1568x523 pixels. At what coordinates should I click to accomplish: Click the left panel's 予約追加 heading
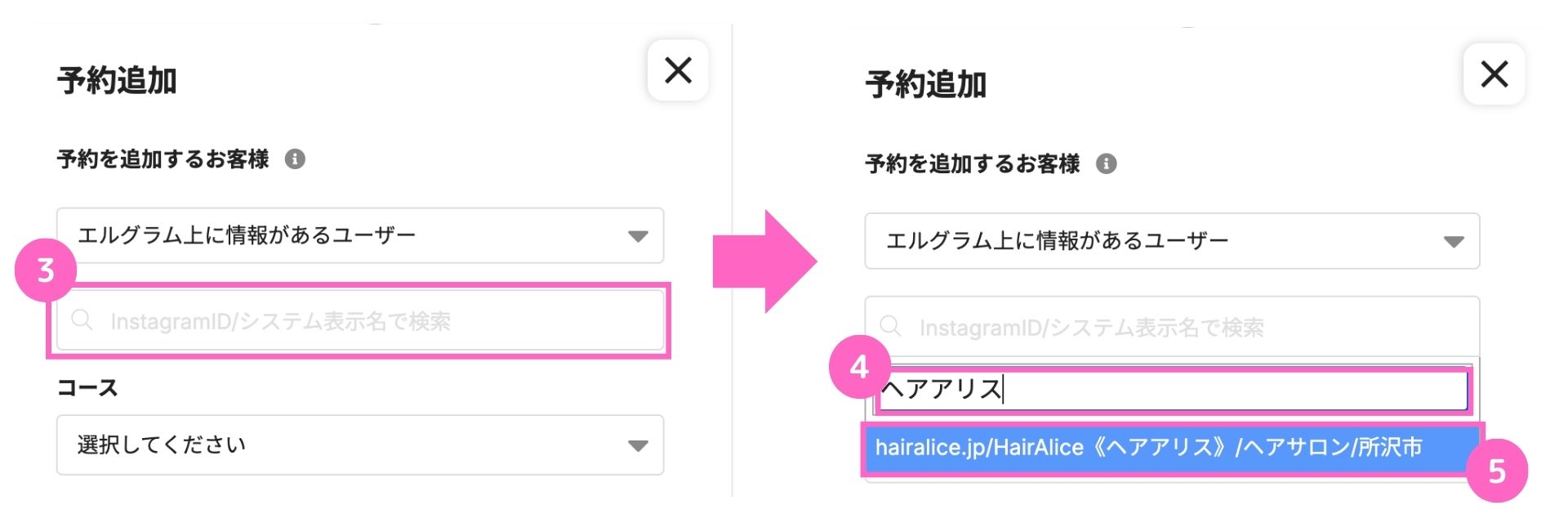point(117,81)
